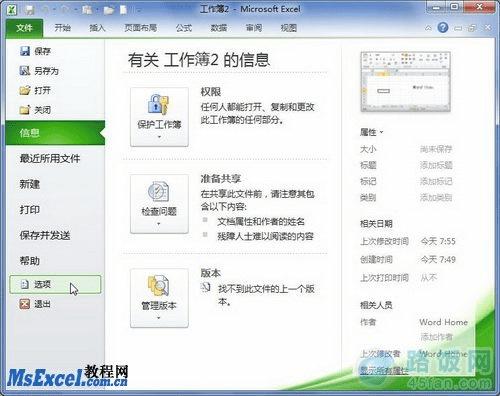Click the 从不 last printed value

click(429, 277)
